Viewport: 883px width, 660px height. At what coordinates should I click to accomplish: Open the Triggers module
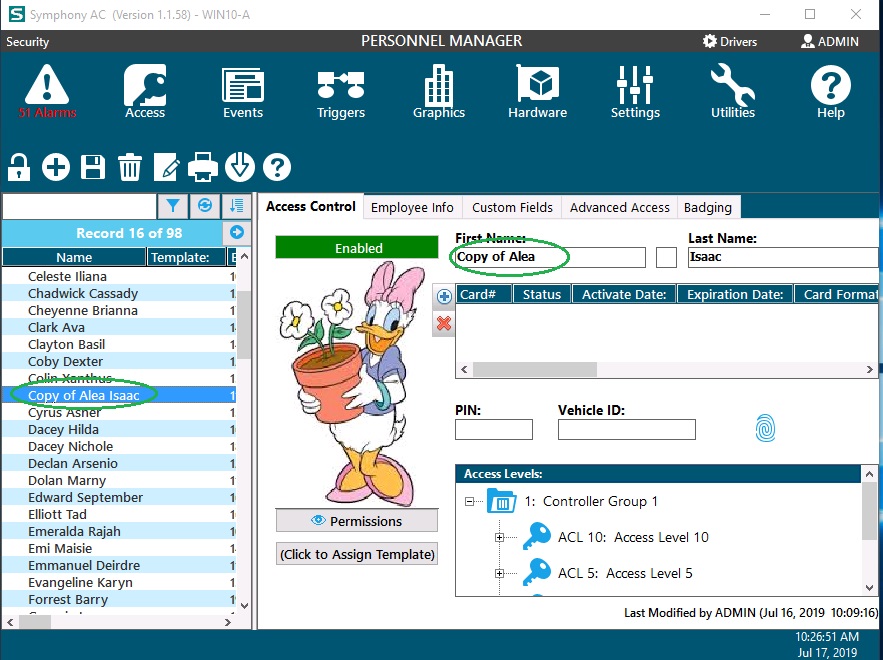pyautogui.click(x=341, y=94)
